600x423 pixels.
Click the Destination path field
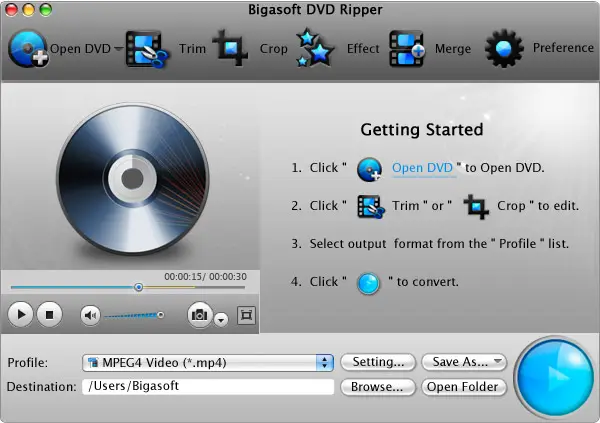point(208,386)
